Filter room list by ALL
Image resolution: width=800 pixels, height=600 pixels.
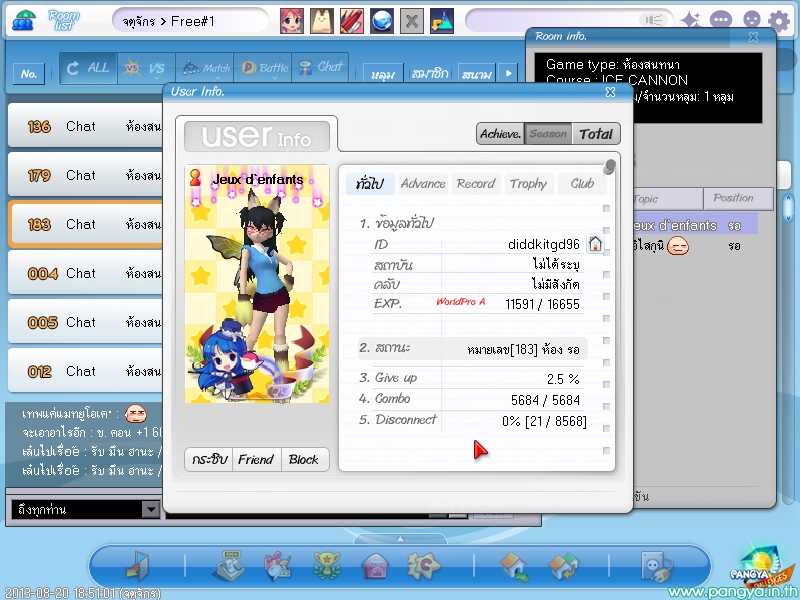[88, 68]
